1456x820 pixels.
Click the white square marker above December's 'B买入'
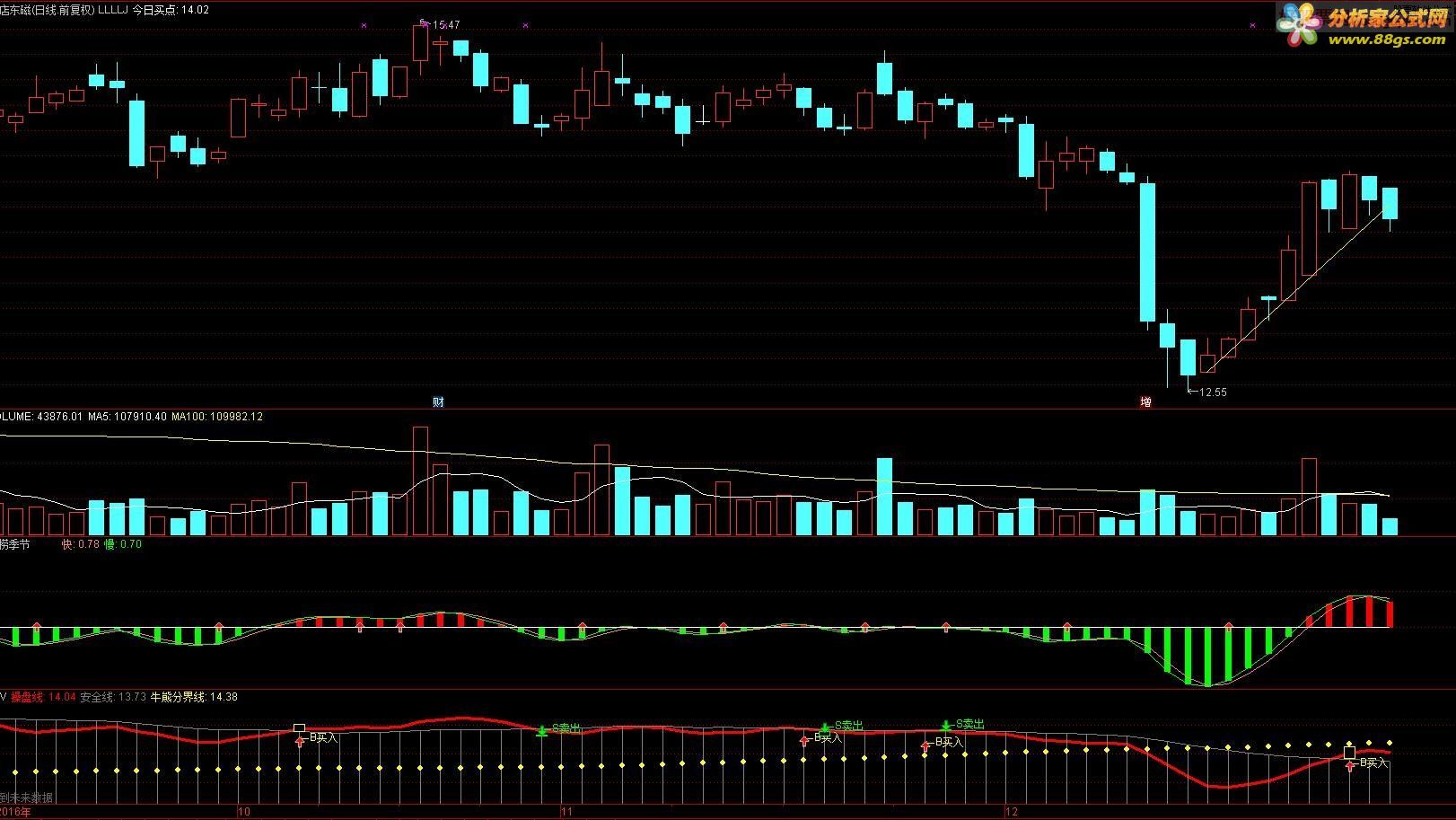coord(1349,753)
